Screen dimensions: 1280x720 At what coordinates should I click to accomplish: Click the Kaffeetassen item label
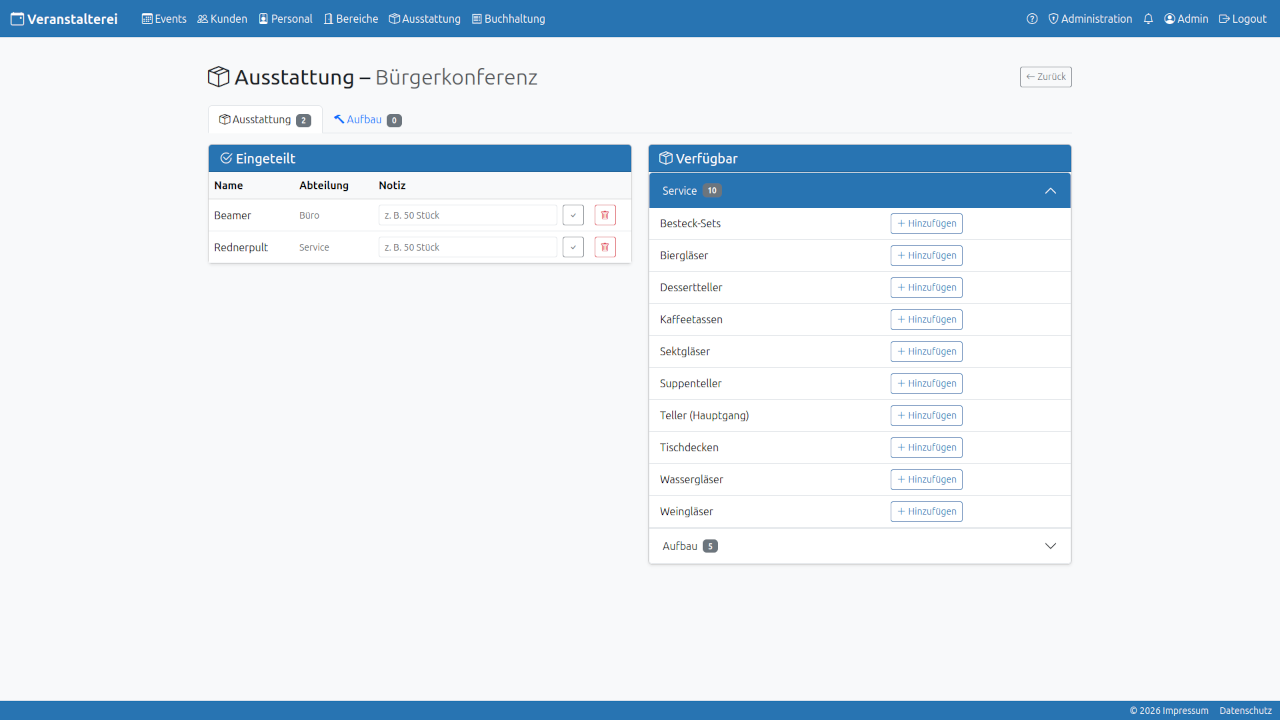coord(691,320)
